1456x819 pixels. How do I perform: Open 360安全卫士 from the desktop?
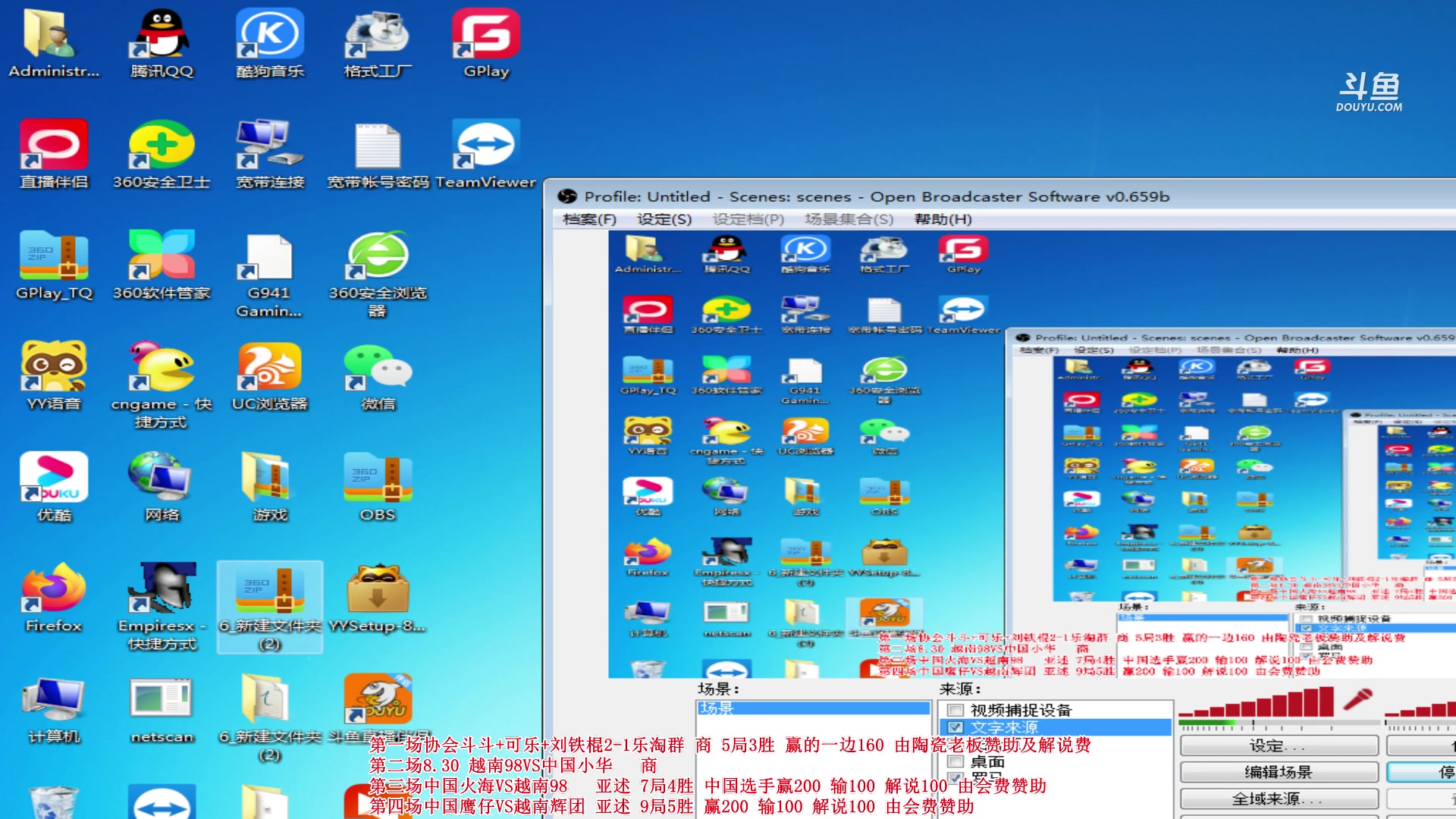tap(162, 155)
